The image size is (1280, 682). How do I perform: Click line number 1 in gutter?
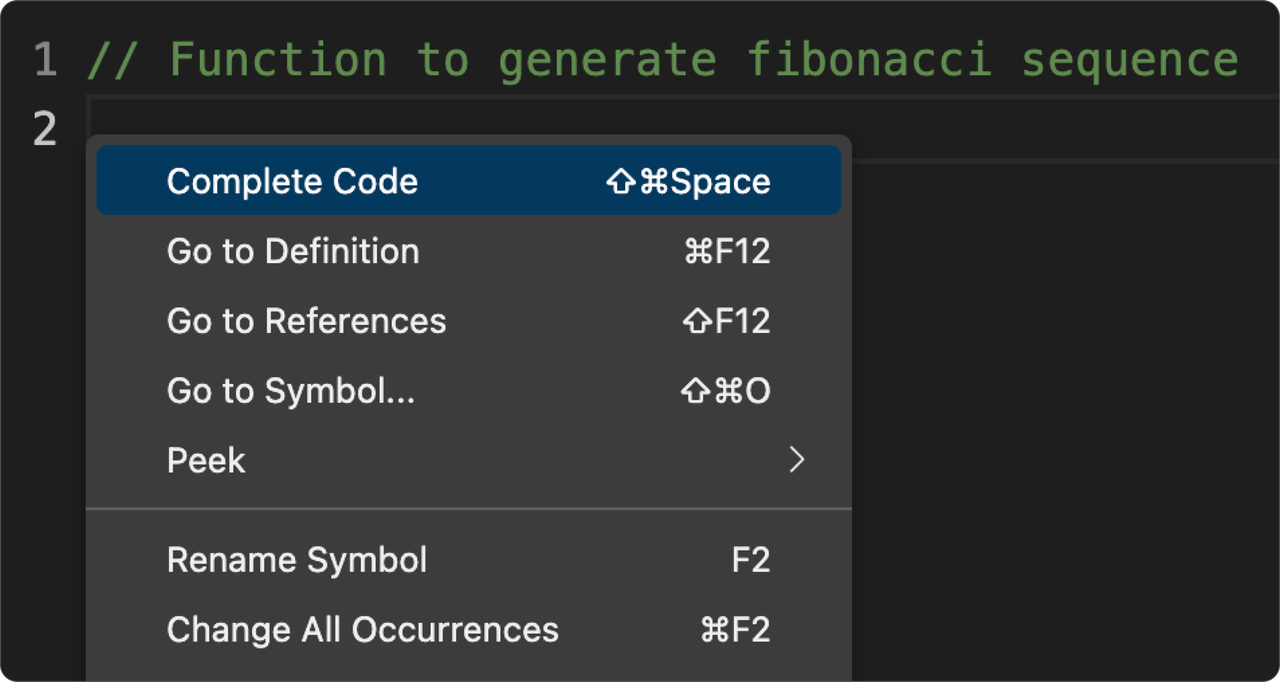point(45,61)
